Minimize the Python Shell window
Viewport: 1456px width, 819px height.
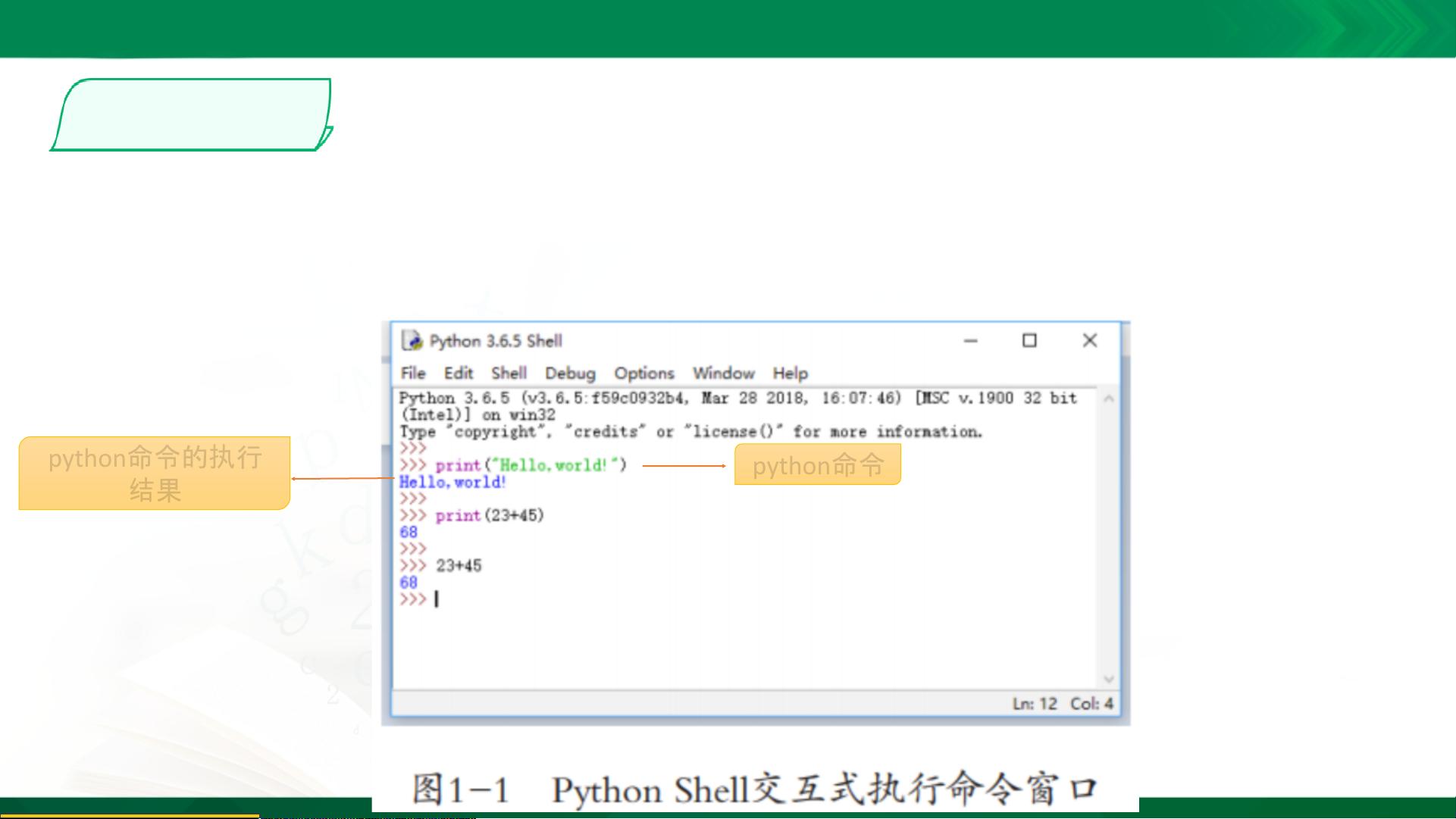[970, 341]
